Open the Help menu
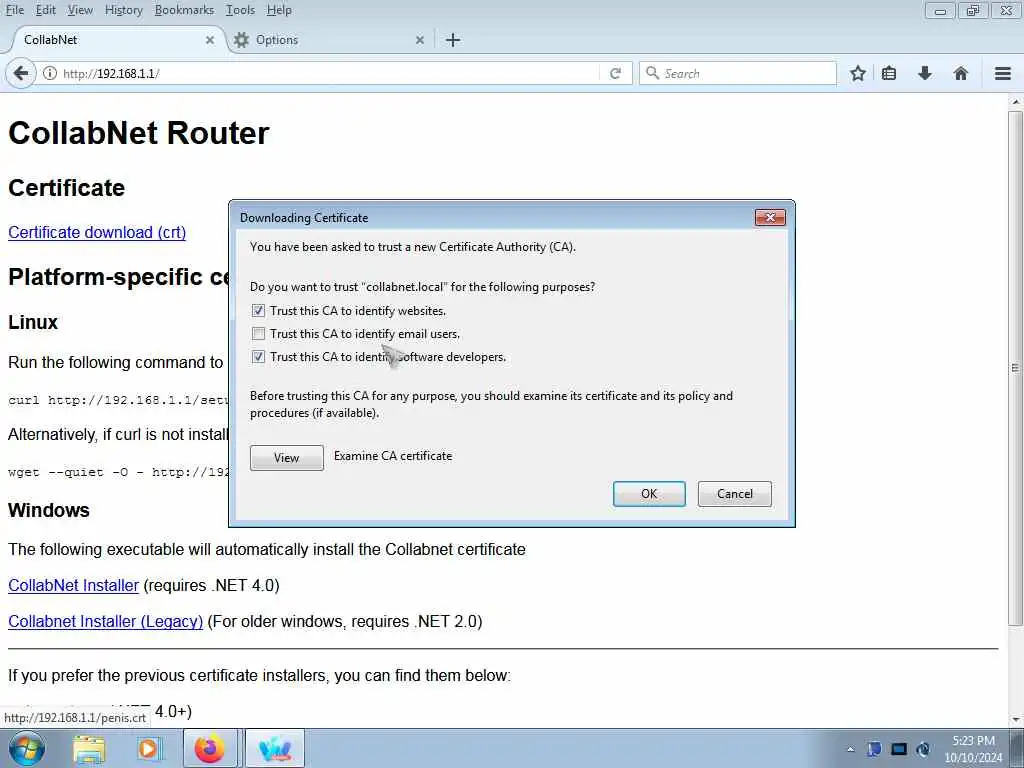The width and height of the screenshot is (1024, 768). [x=279, y=10]
